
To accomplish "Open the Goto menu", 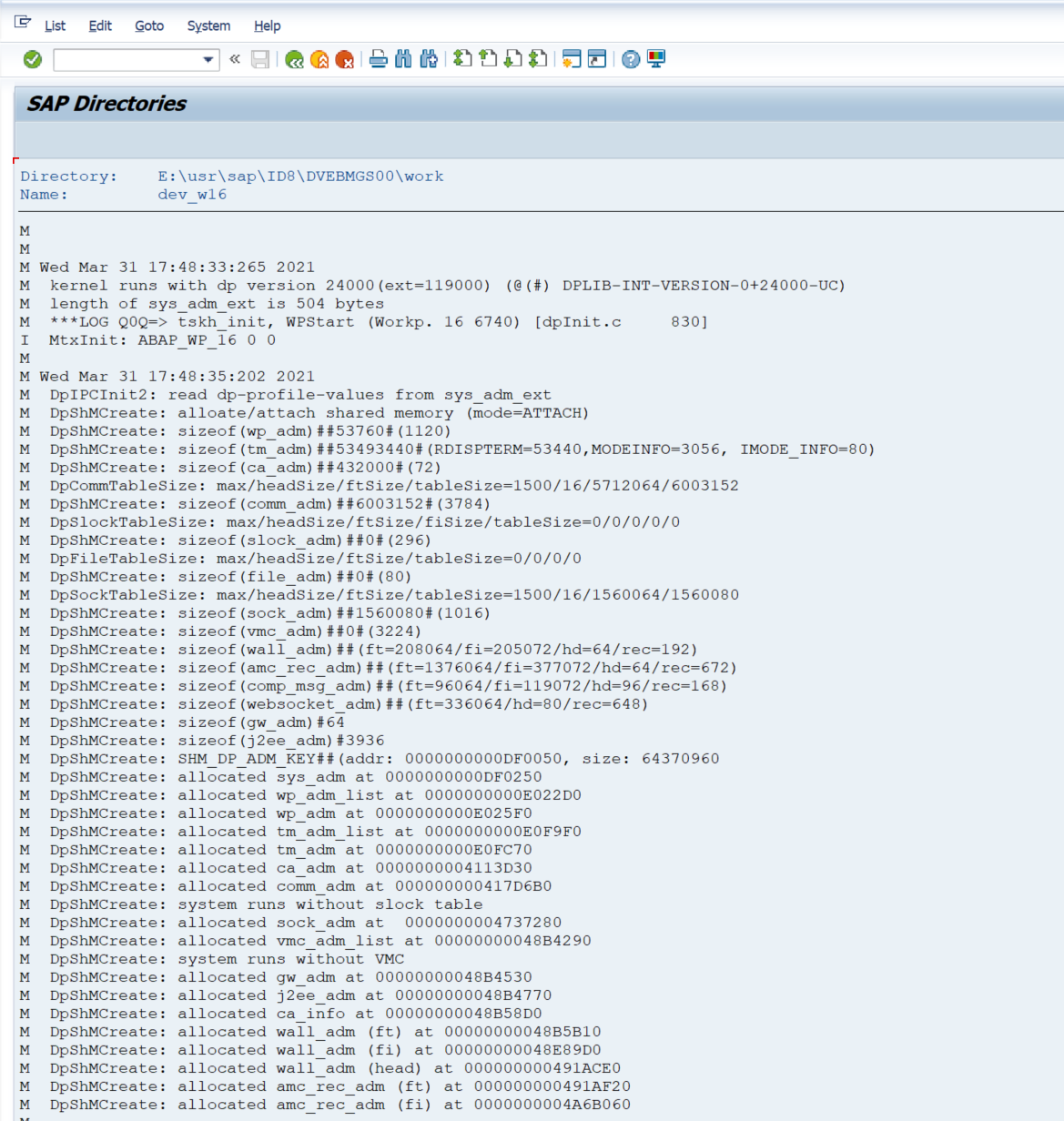I will 149,25.
